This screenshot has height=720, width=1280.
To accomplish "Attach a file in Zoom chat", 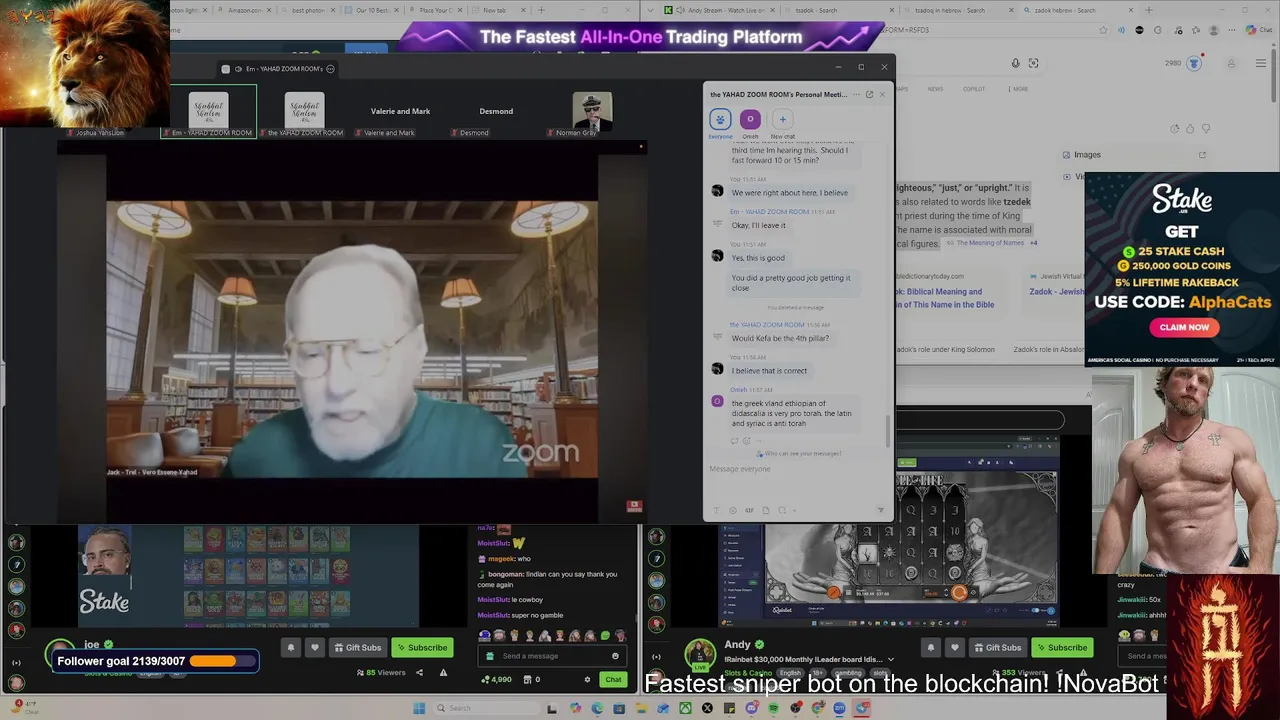I will point(766,510).
